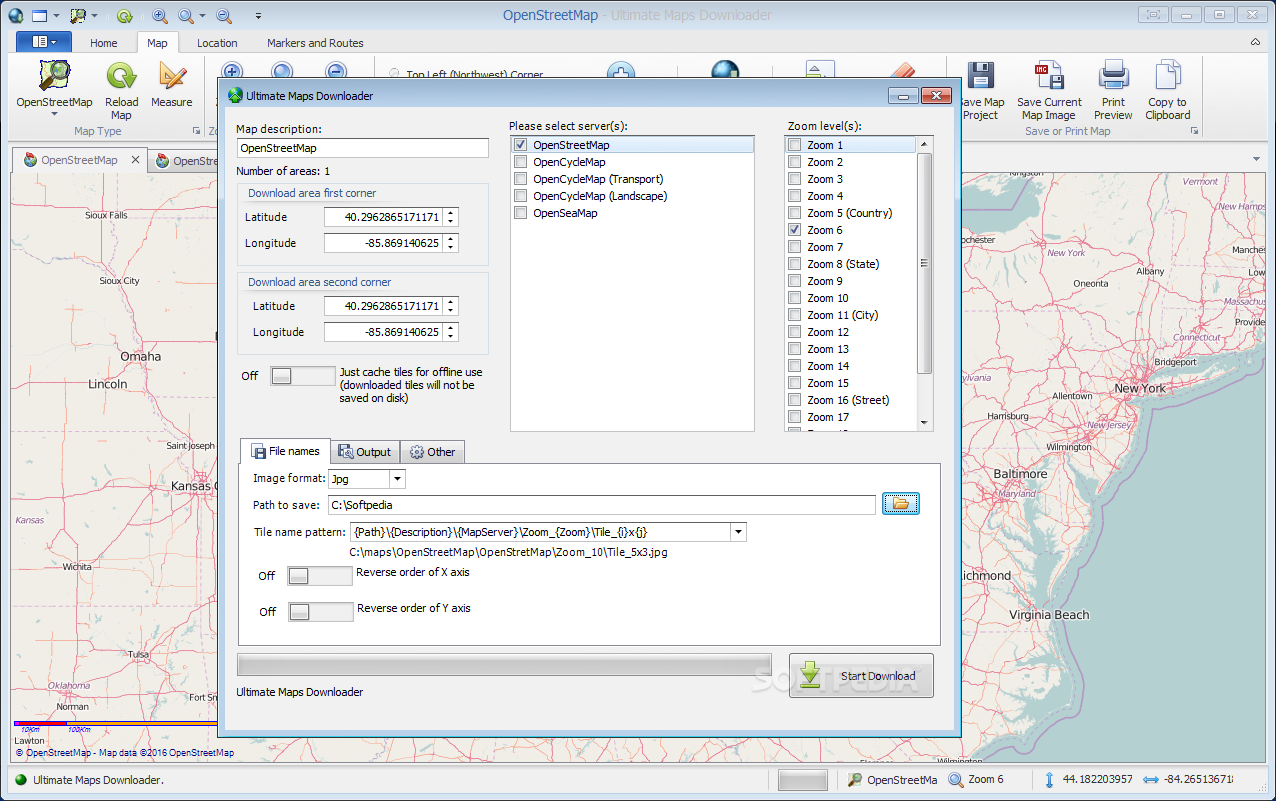Click the map type icon in quick access toolbar
The width and height of the screenshot is (1276, 801).
77,15
